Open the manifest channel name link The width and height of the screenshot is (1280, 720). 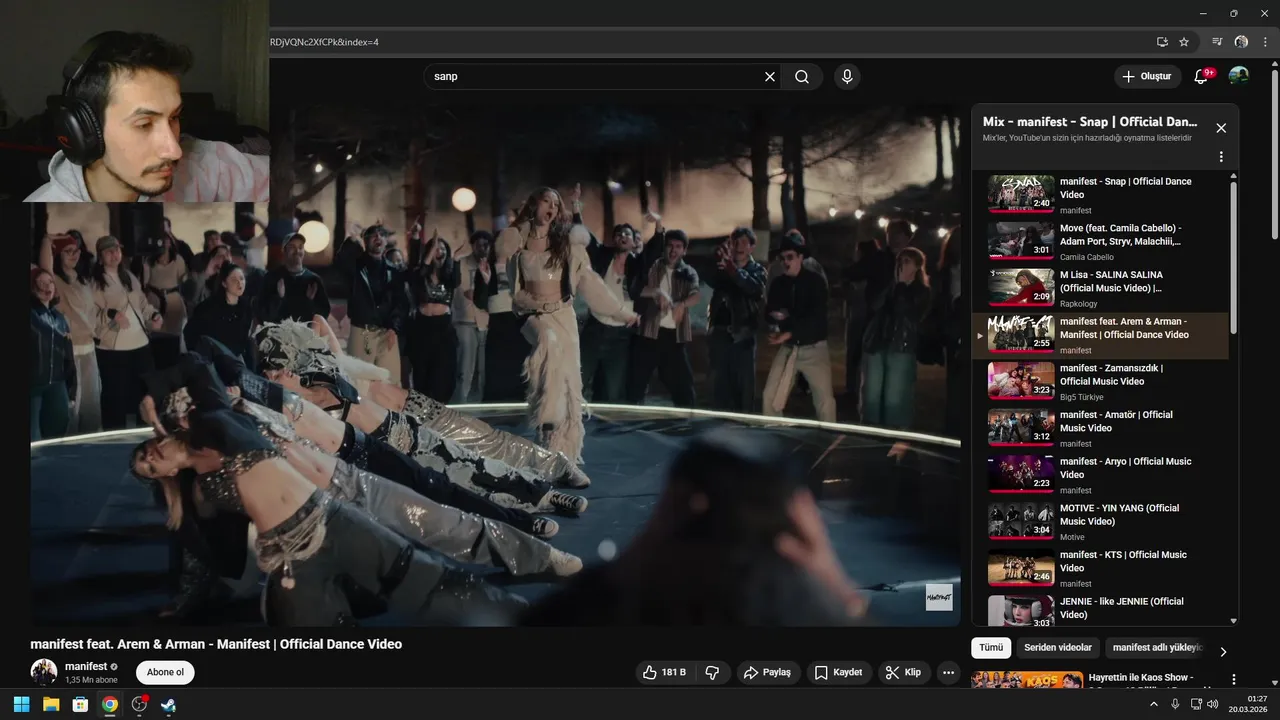(x=86, y=666)
